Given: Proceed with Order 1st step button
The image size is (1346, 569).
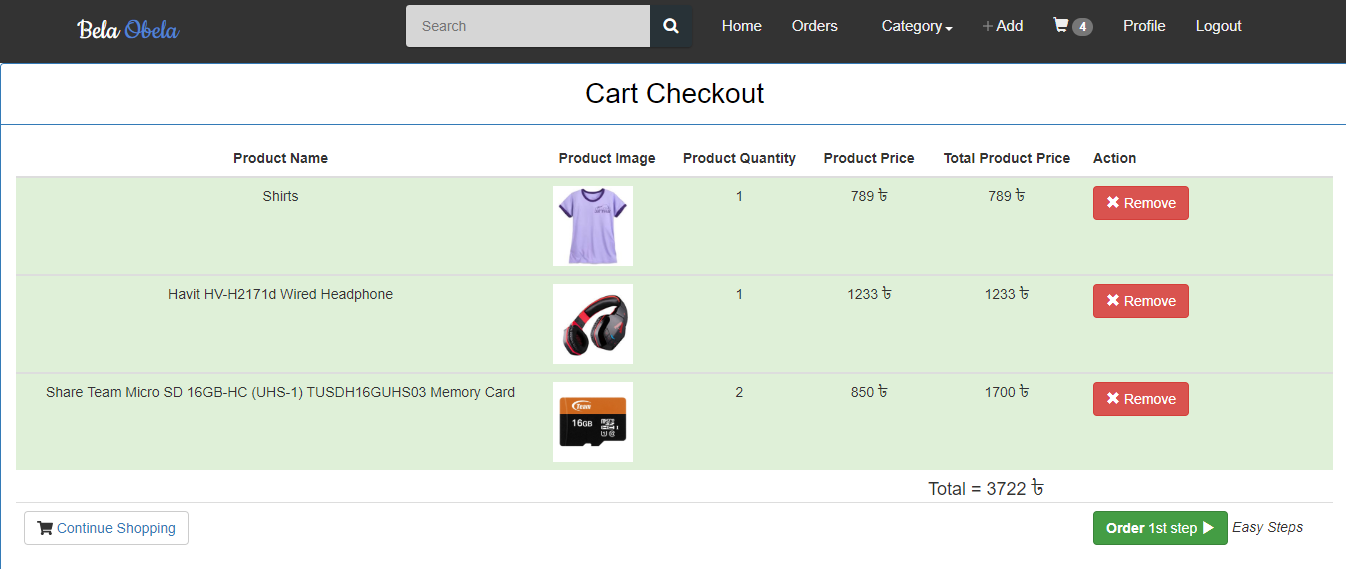Looking at the screenshot, I should point(1160,528).
